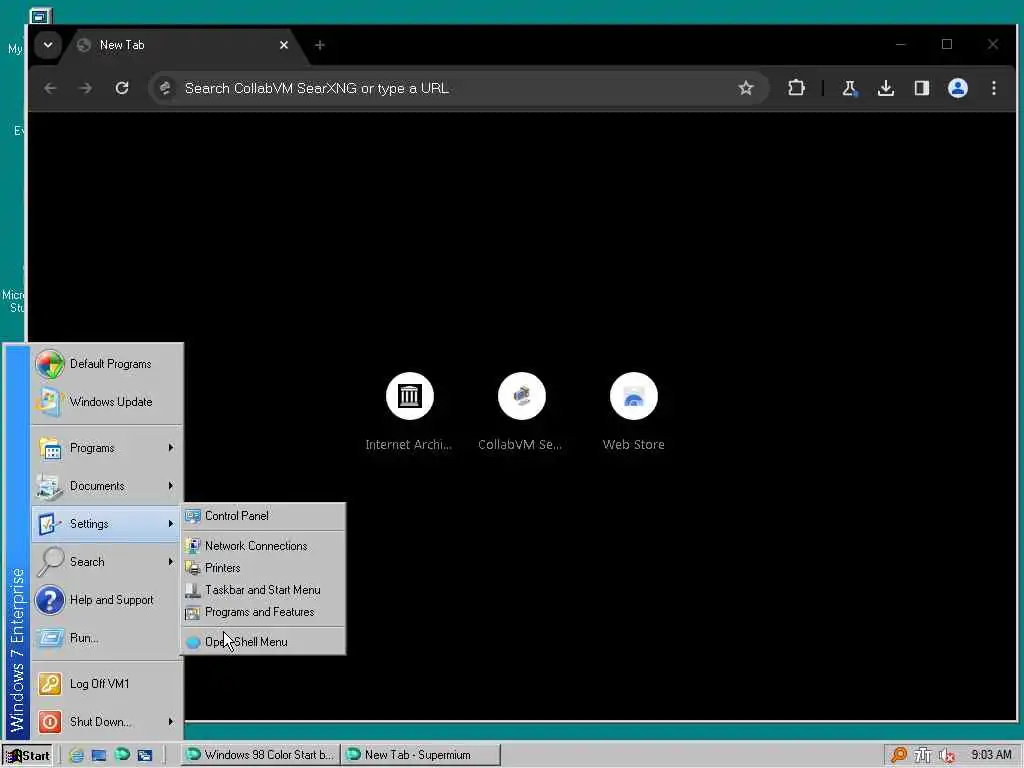The height and width of the screenshot is (768, 1024).
Task: Switch to Windows 98 Color Start taskbar button
Action: click(x=260, y=755)
